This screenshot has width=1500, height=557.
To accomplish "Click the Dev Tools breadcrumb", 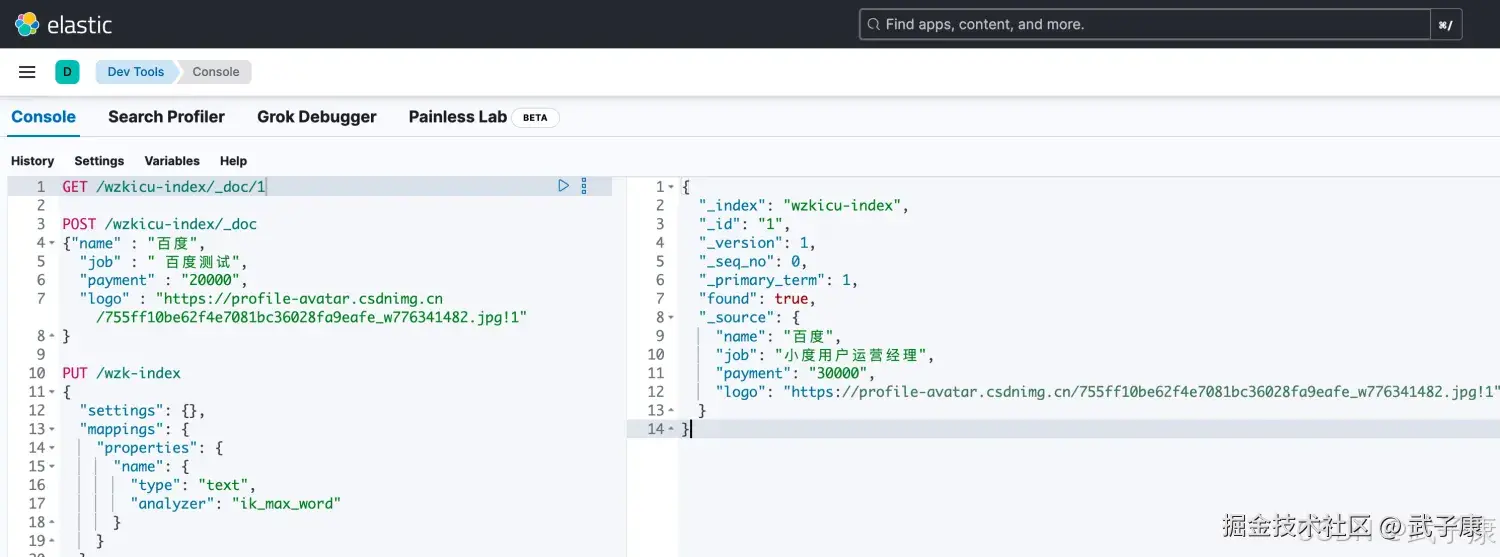I will coord(136,72).
